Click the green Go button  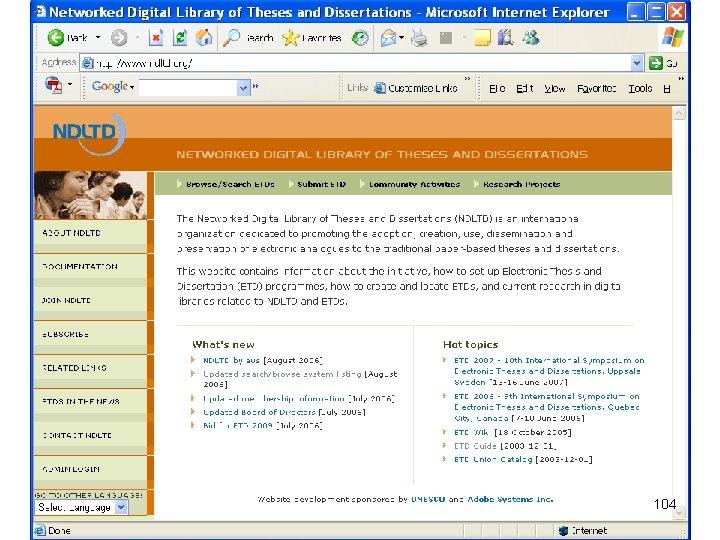(663, 63)
